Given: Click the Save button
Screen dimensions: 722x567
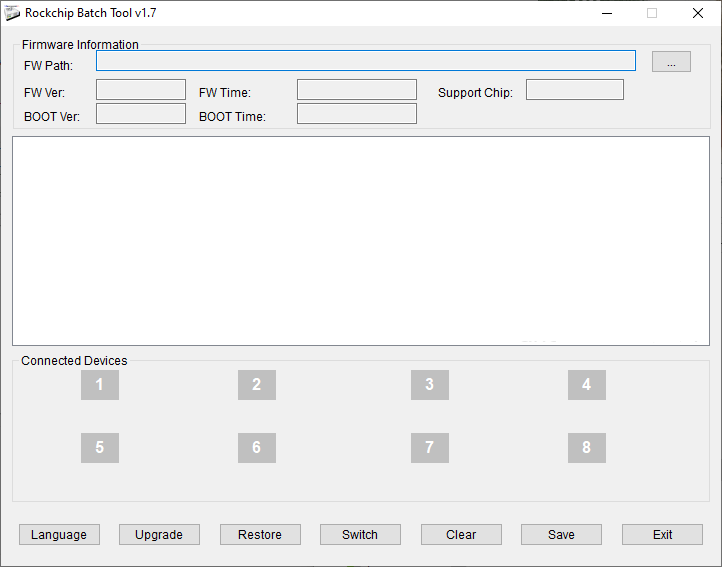Looking at the screenshot, I should coord(561,535).
